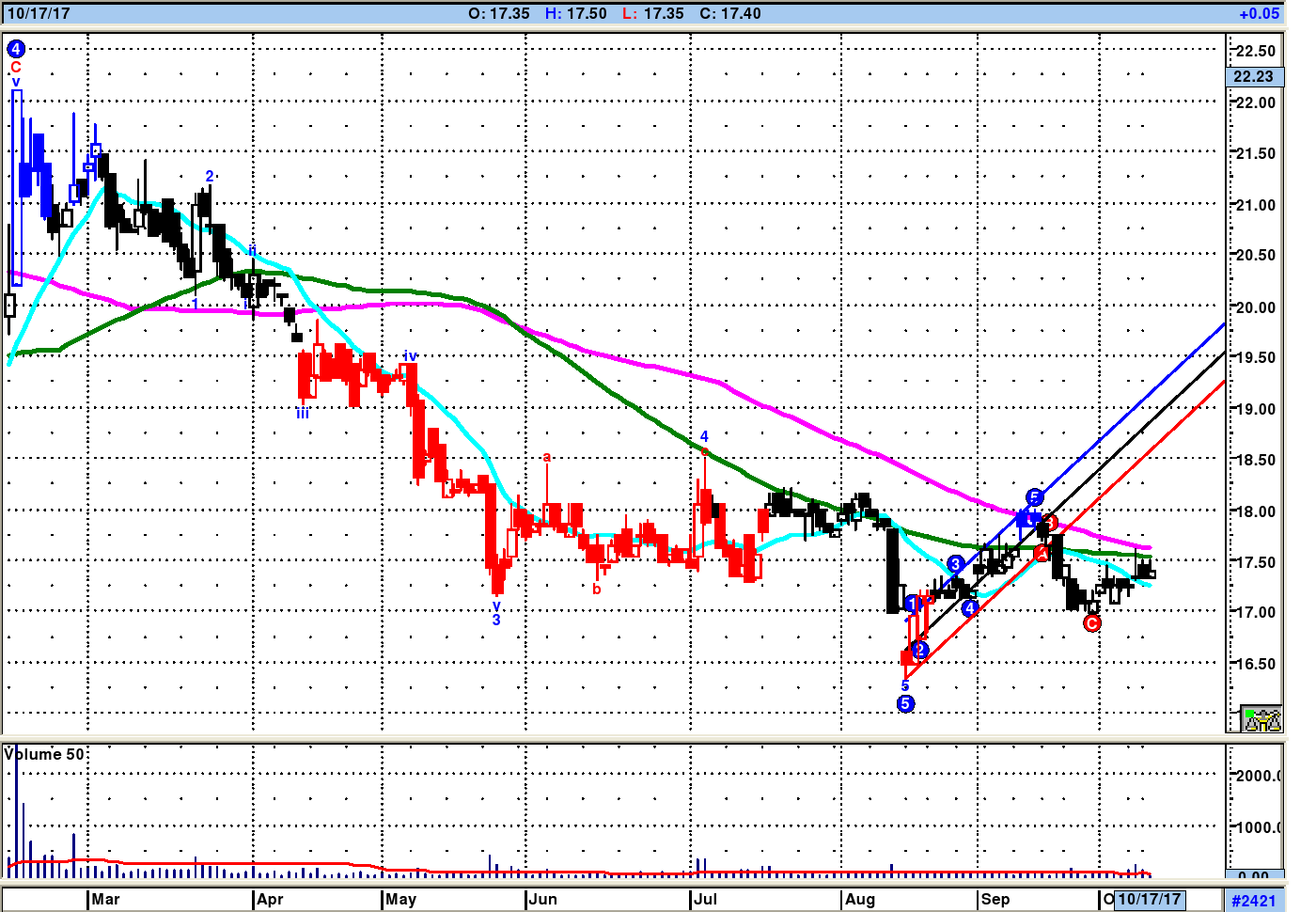This screenshot has height=912, width=1316.
Task: Click the 'Jun' month label
Action: pyautogui.click(x=542, y=899)
